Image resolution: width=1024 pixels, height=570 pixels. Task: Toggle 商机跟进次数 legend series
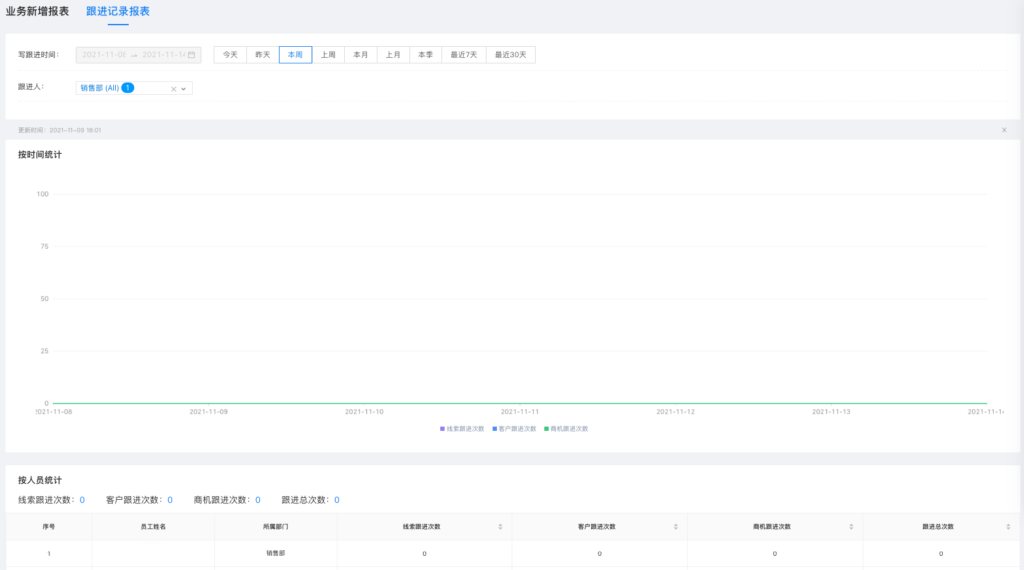tap(566, 428)
